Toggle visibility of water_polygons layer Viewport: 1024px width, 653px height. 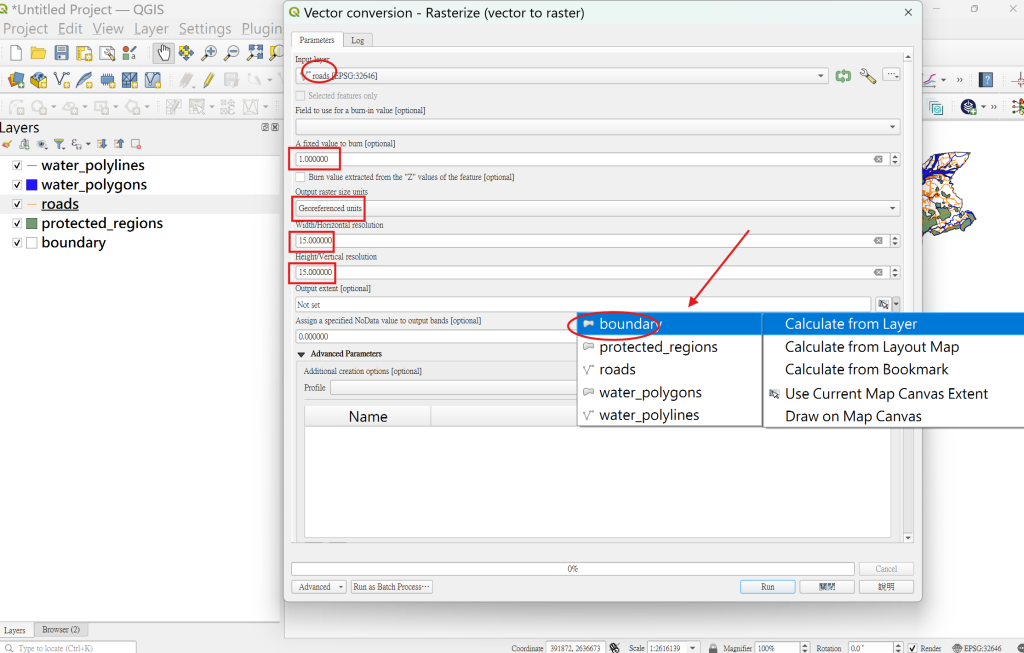pyautogui.click(x=17, y=185)
